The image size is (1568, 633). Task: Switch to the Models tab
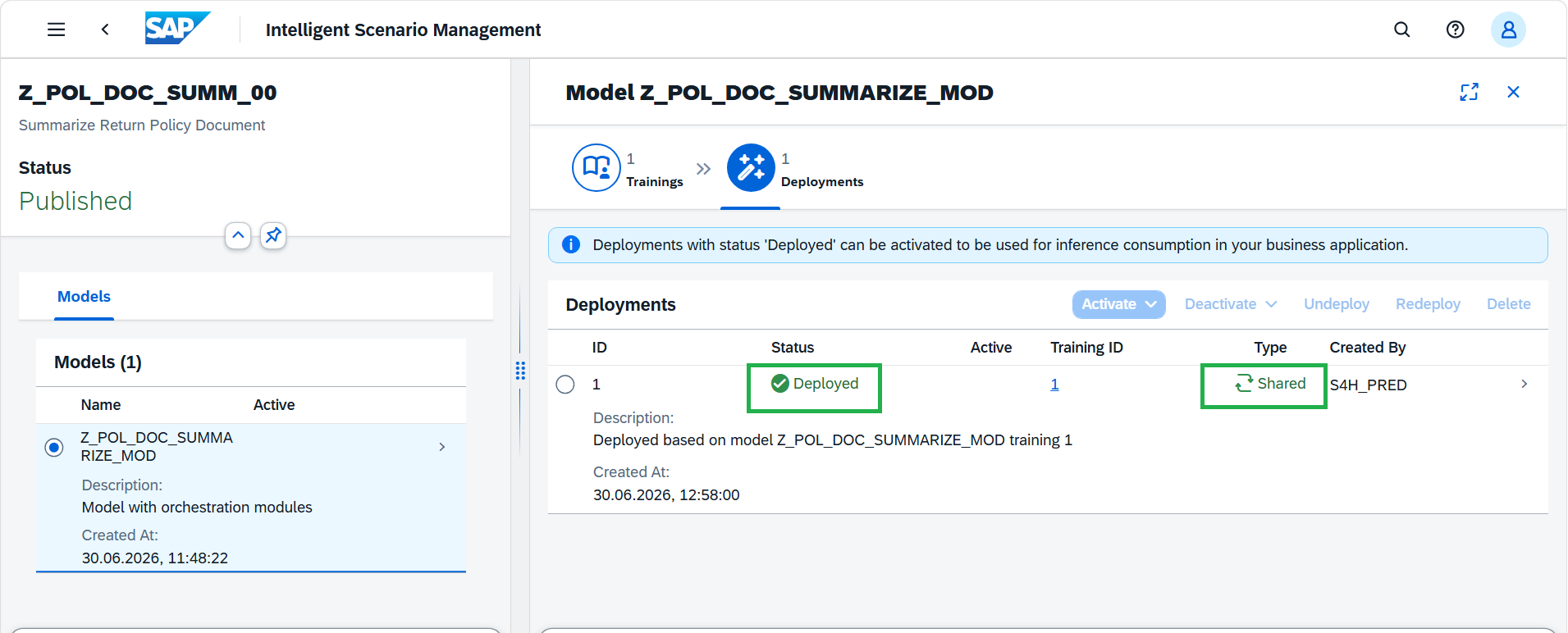84,297
